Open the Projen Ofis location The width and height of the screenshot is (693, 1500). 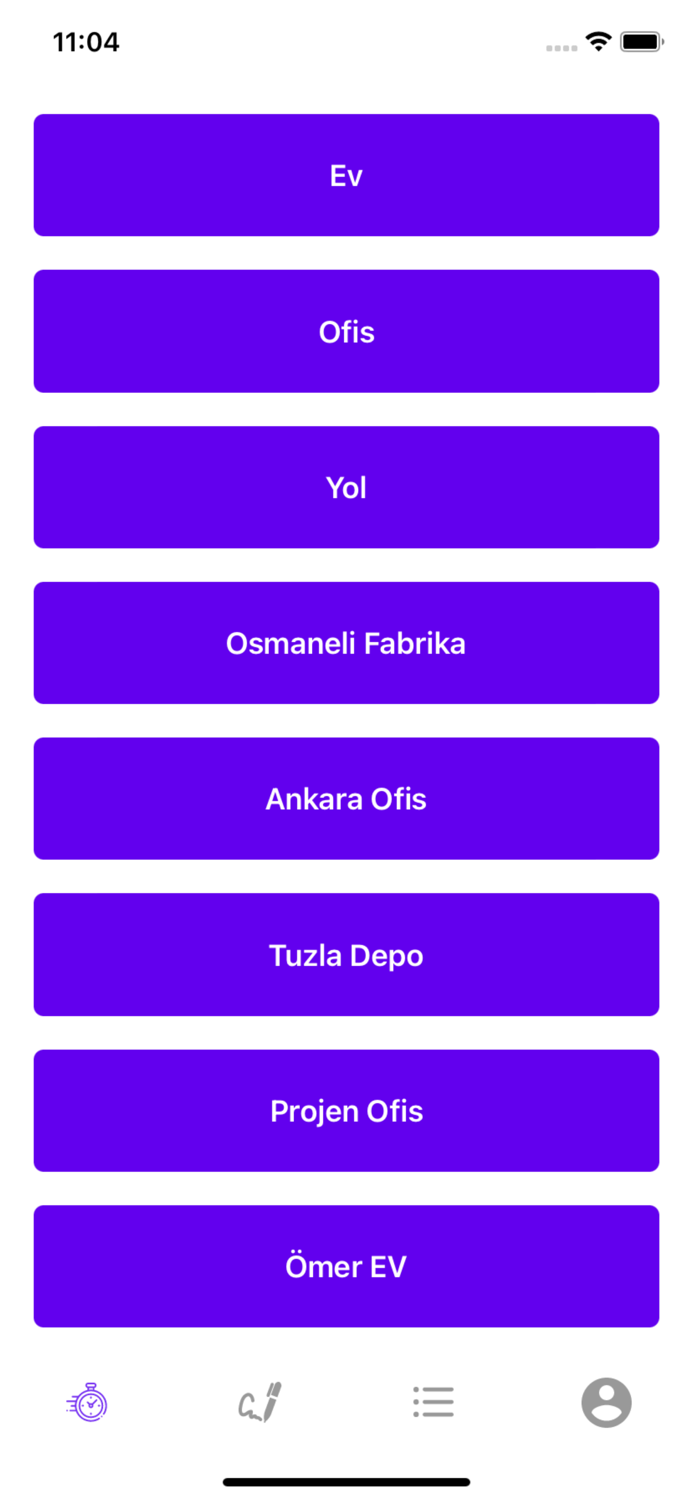346,1110
